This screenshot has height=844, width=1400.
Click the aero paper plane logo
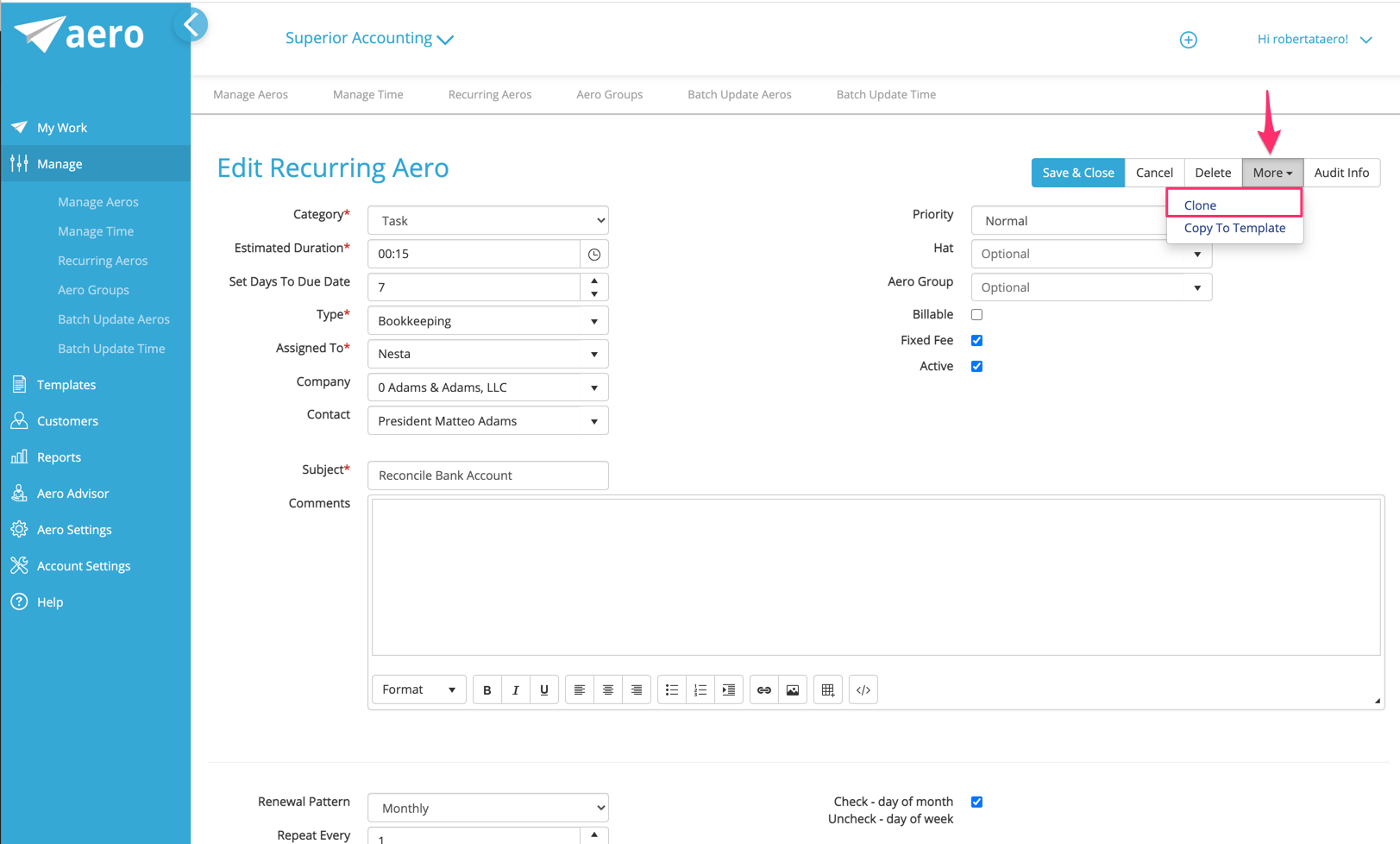click(x=78, y=35)
